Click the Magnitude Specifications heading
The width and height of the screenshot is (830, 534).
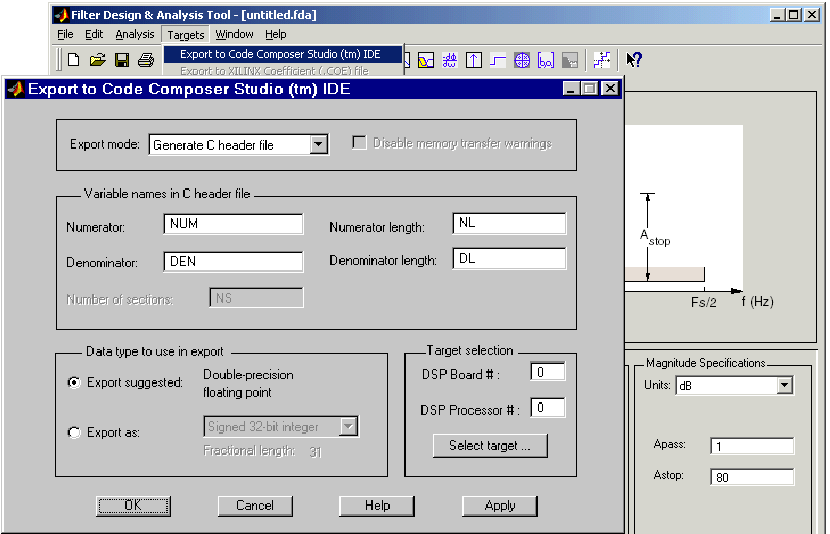click(x=706, y=363)
